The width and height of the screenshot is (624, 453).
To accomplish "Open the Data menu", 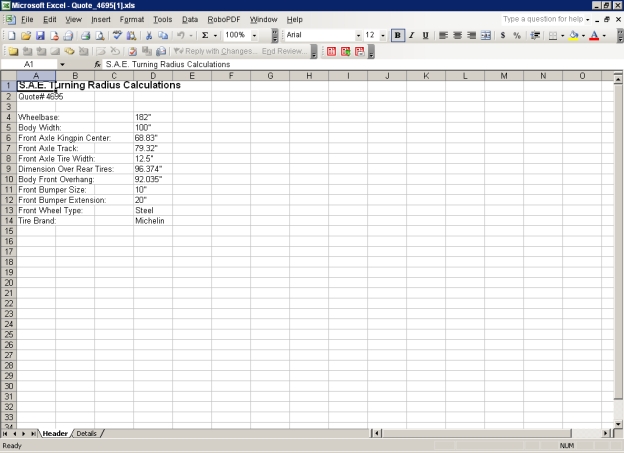I will (190, 20).
